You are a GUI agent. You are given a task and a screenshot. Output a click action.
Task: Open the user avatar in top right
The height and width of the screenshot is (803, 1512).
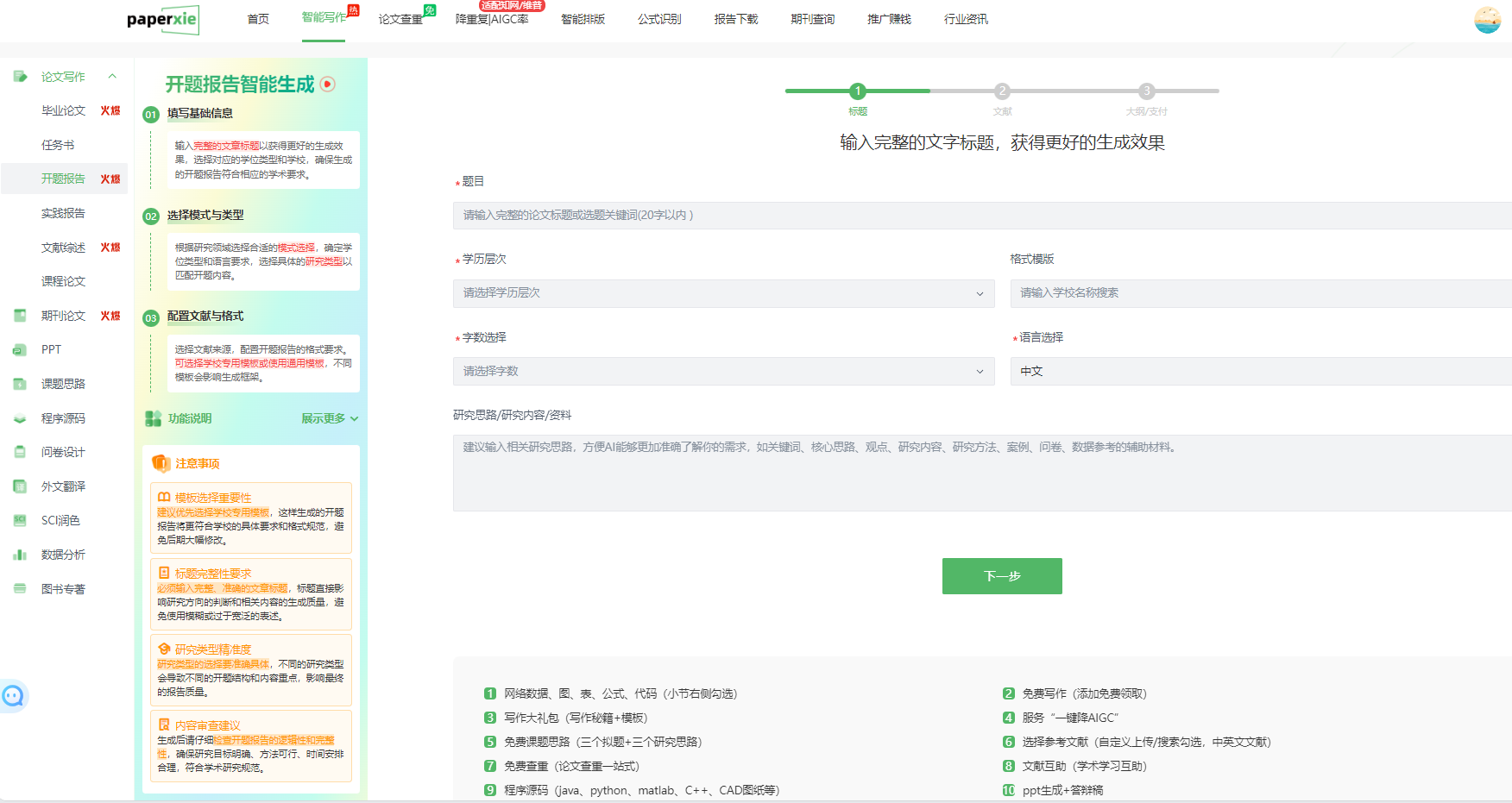coord(1487,20)
